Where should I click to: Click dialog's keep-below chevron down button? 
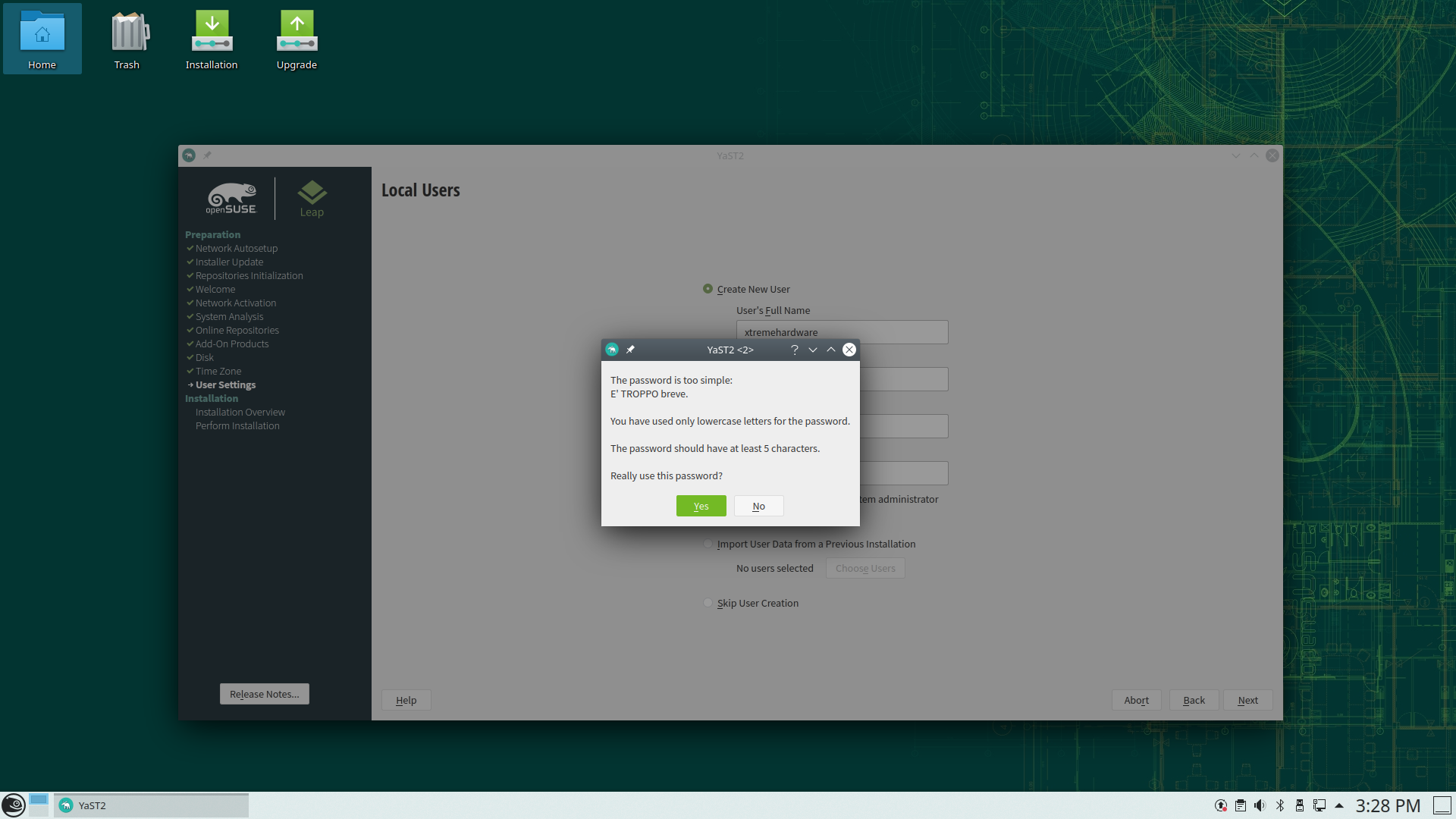point(813,350)
